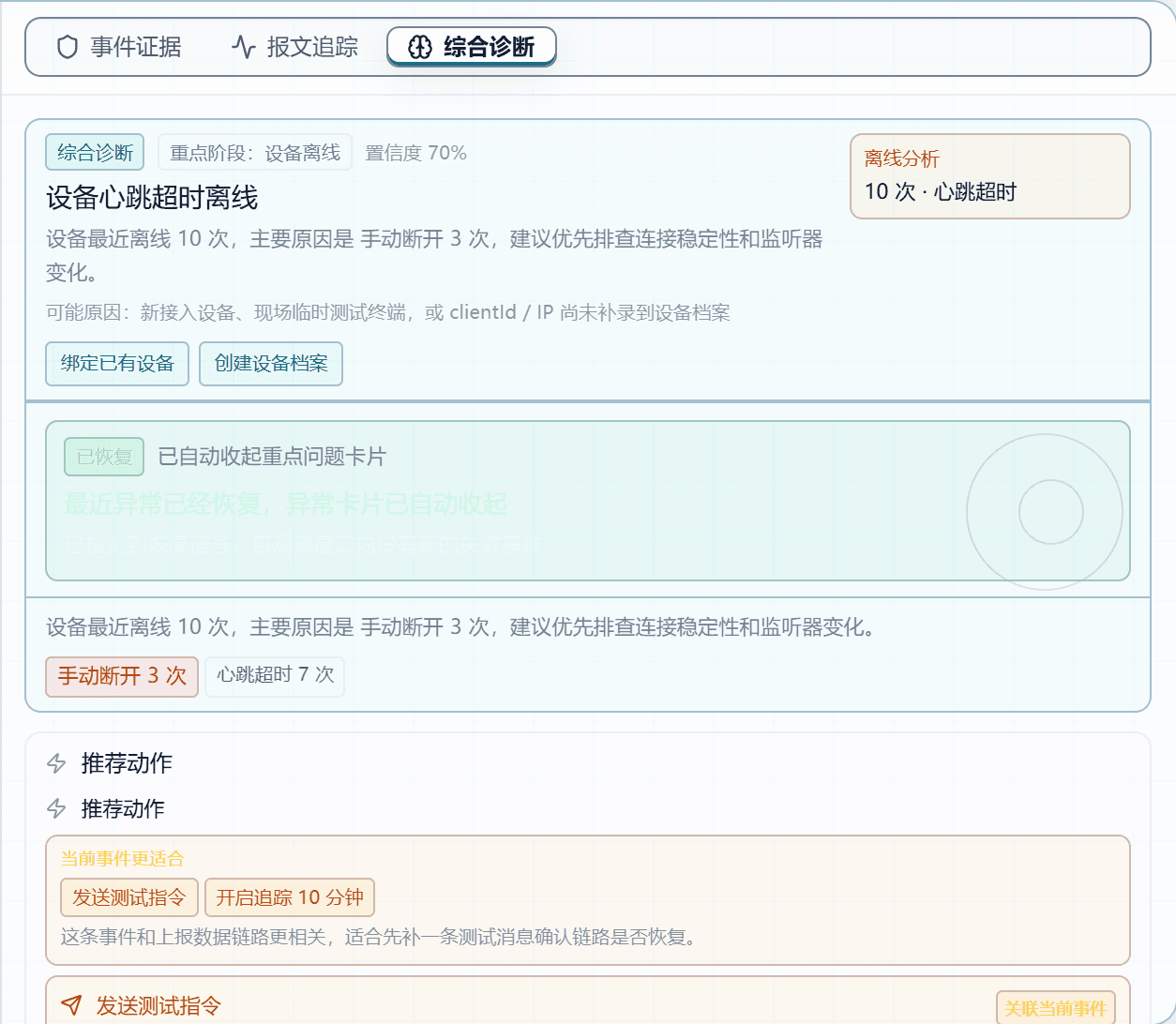1176x1024 pixels.
Task: Open the 离线分析 summary card
Action: click(x=990, y=176)
